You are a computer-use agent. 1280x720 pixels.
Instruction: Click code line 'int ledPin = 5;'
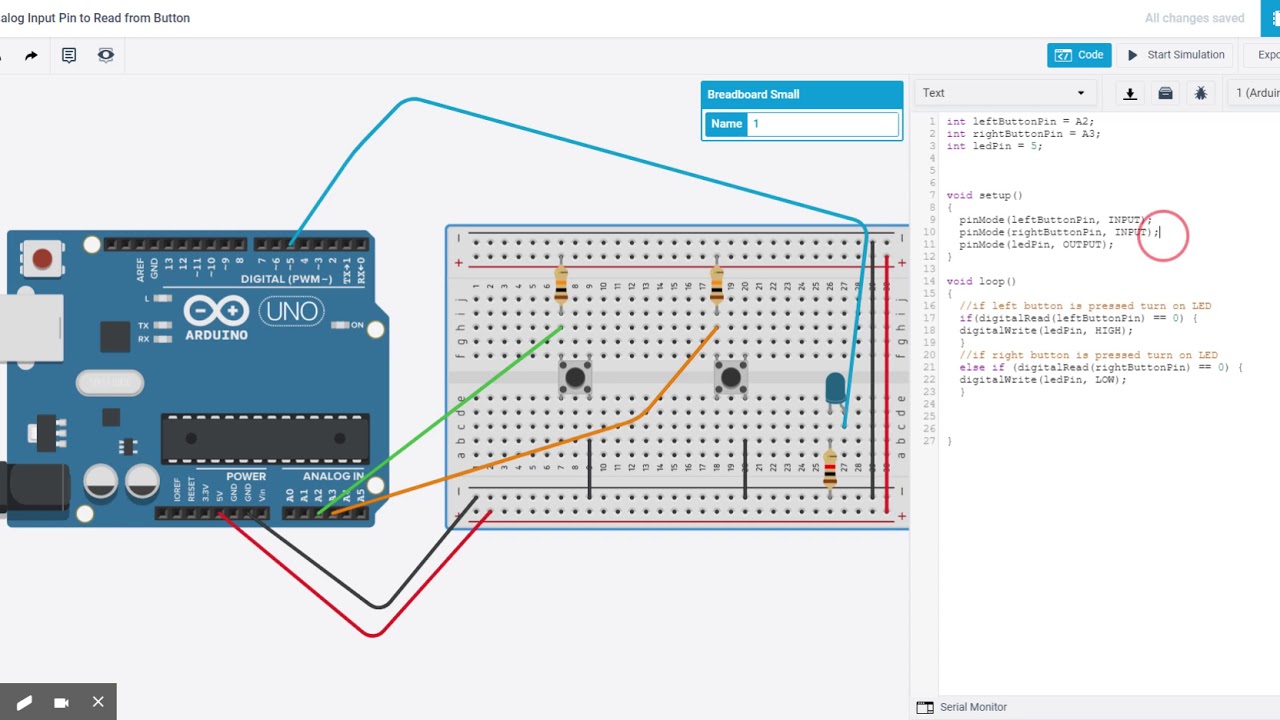click(994, 146)
